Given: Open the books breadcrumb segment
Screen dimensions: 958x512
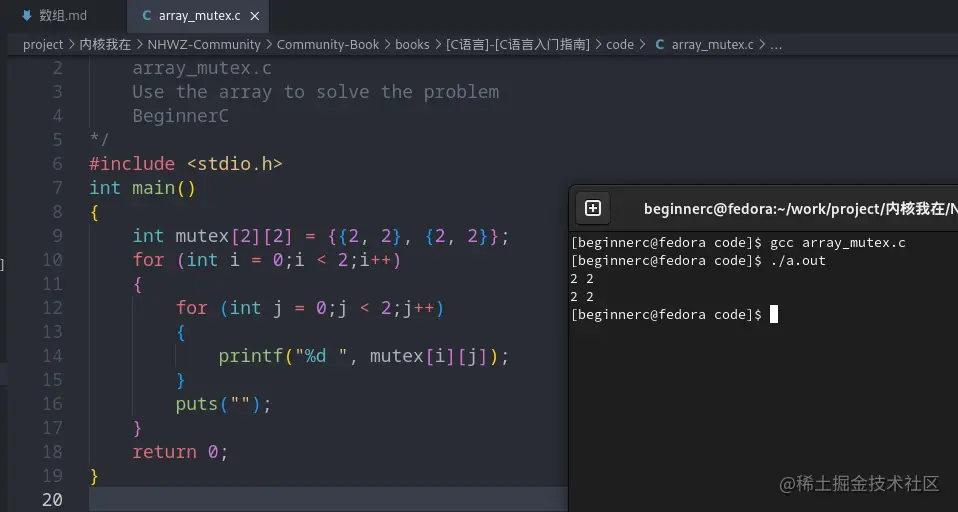Looking at the screenshot, I should pos(412,45).
